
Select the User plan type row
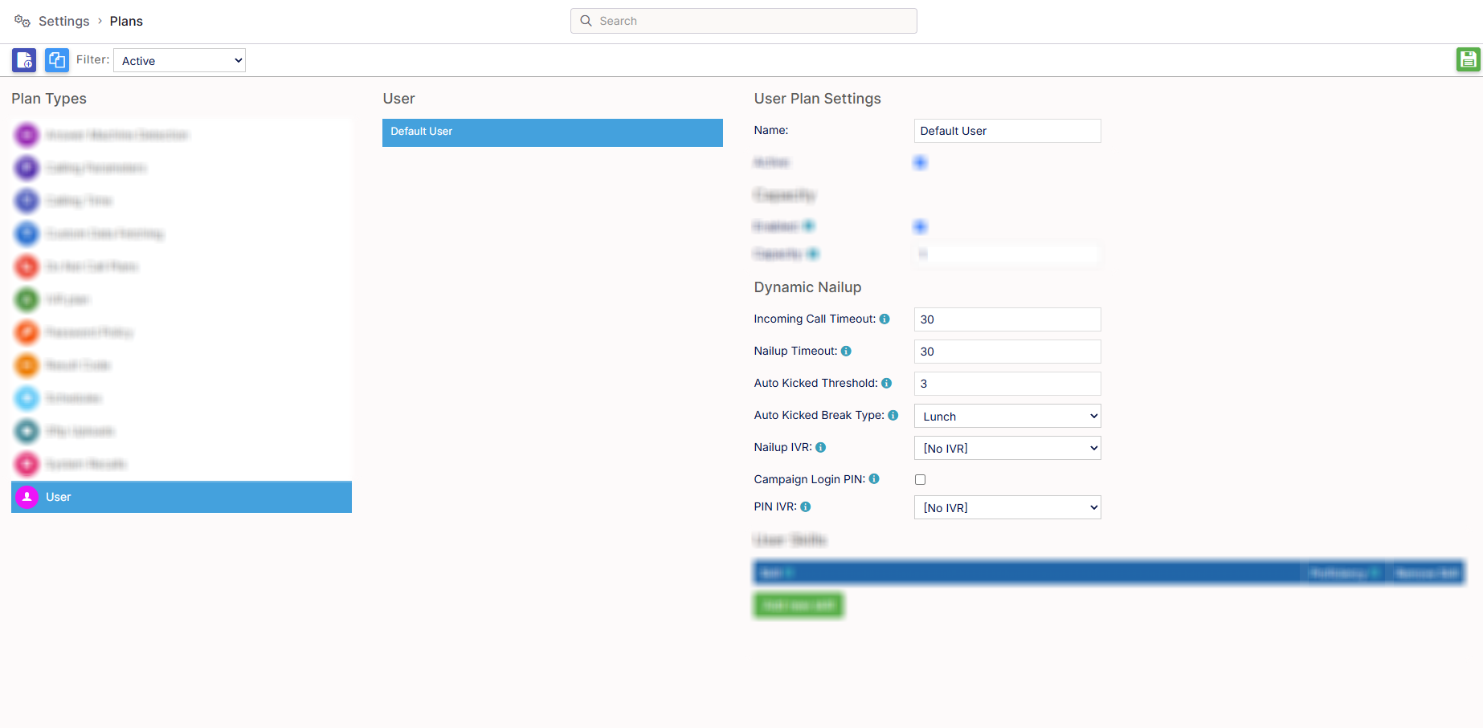[181, 497]
